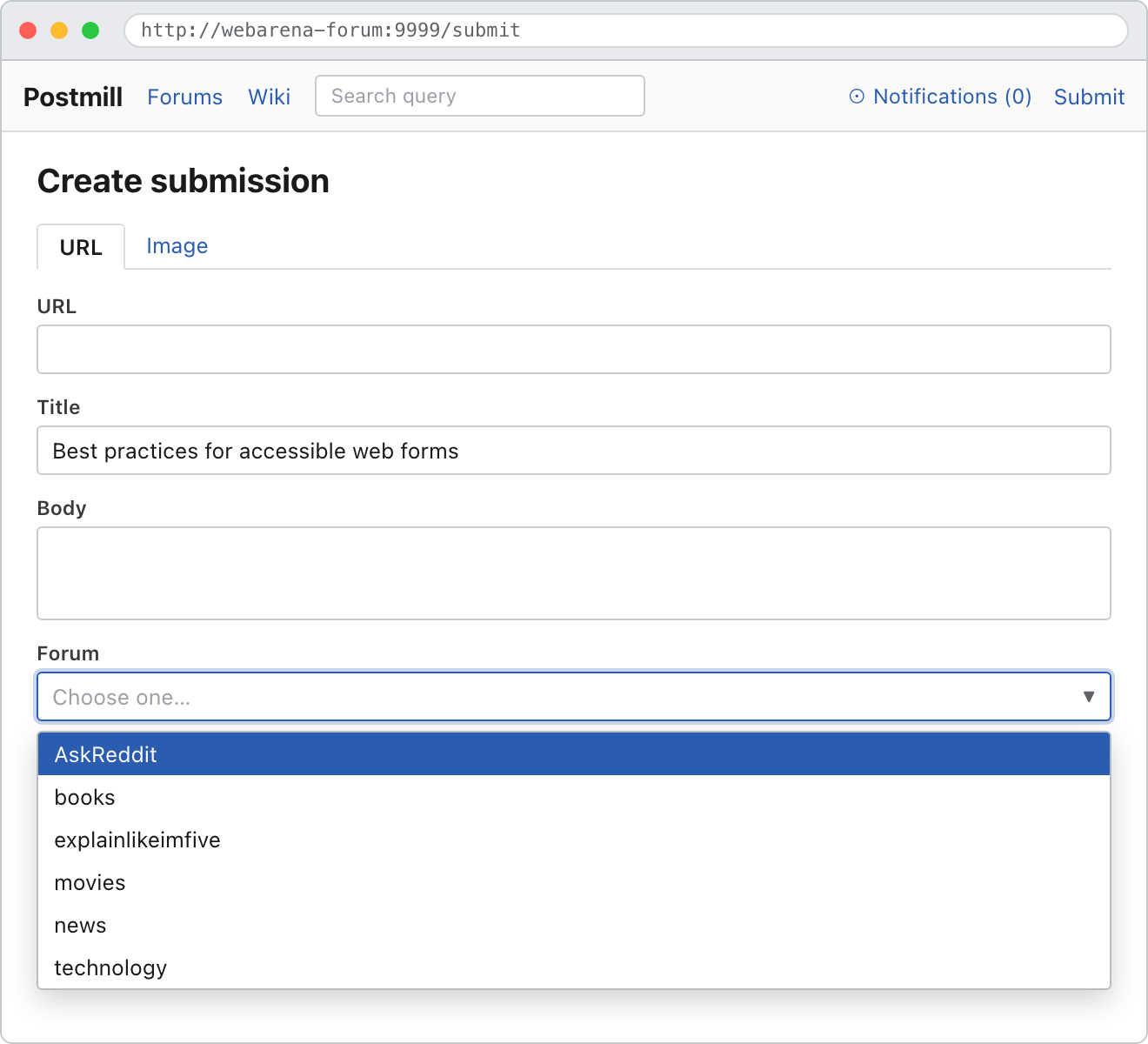The width and height of the screenshot is (1148, 1044).
Task: Click the Submit link in navbar
Action: (x=1089, y=97)
